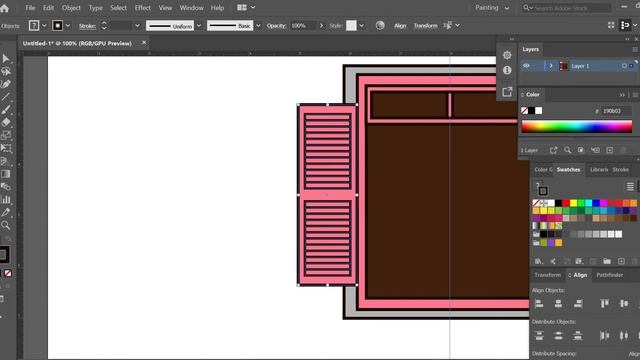Click Recolor Artwork wheel icon
This screenshot has width=640, height=360.
click(x=380, y=25)
